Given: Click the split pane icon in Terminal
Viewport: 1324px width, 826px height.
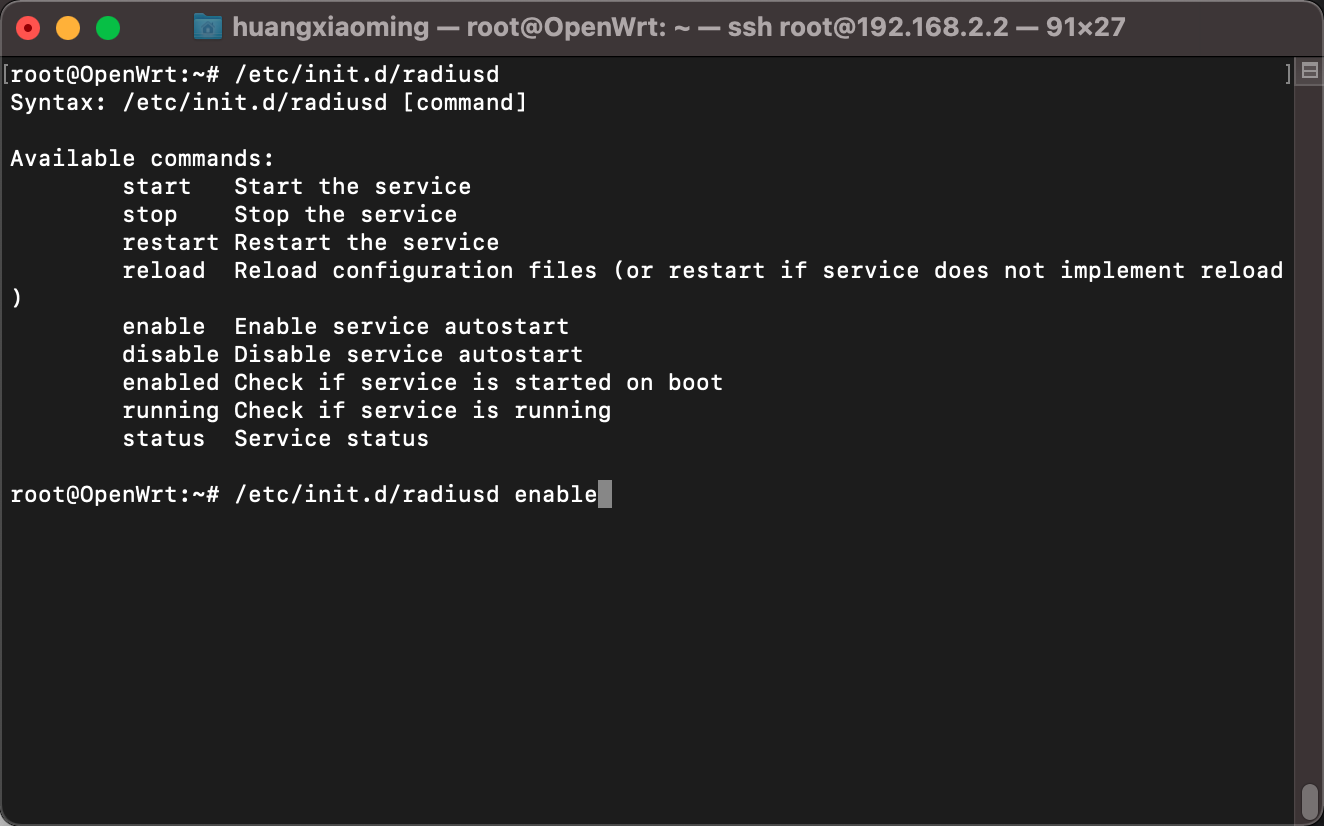Looking at the screenshot, I should pos(1308,72).
